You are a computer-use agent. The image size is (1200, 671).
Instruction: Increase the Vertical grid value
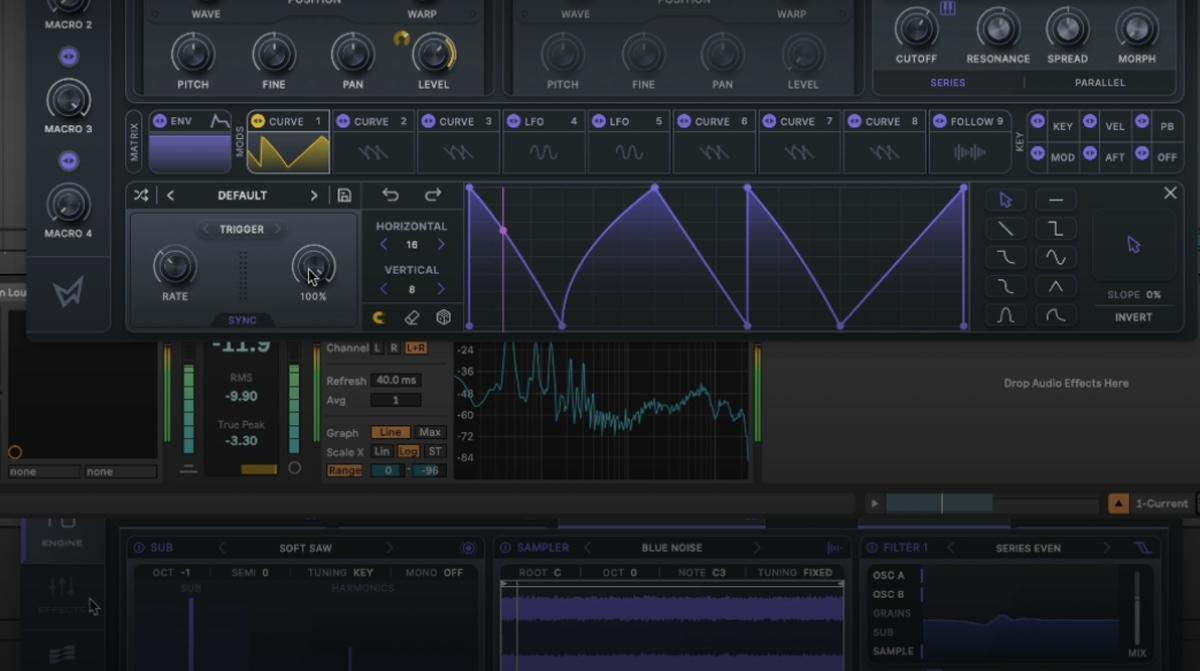(x=440, y=289)
